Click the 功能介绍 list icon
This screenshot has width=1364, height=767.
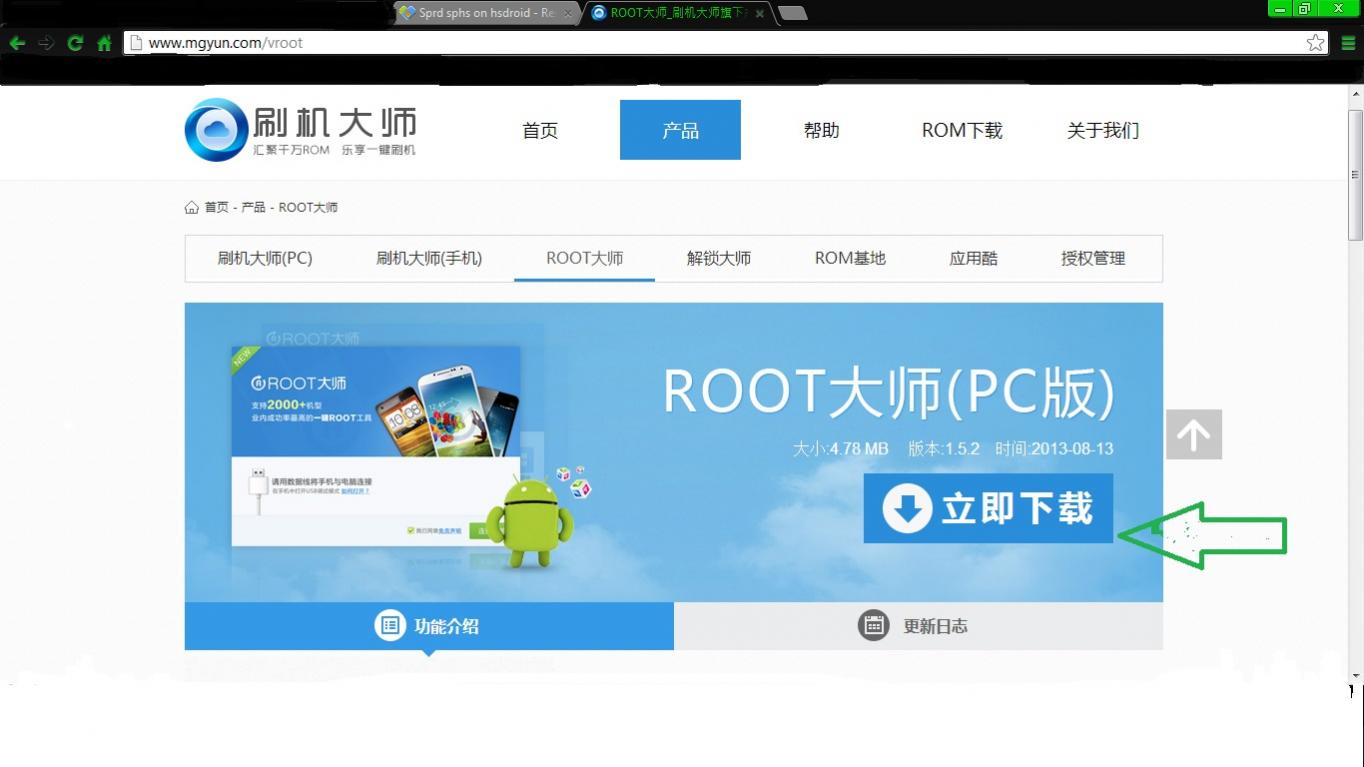390,626
